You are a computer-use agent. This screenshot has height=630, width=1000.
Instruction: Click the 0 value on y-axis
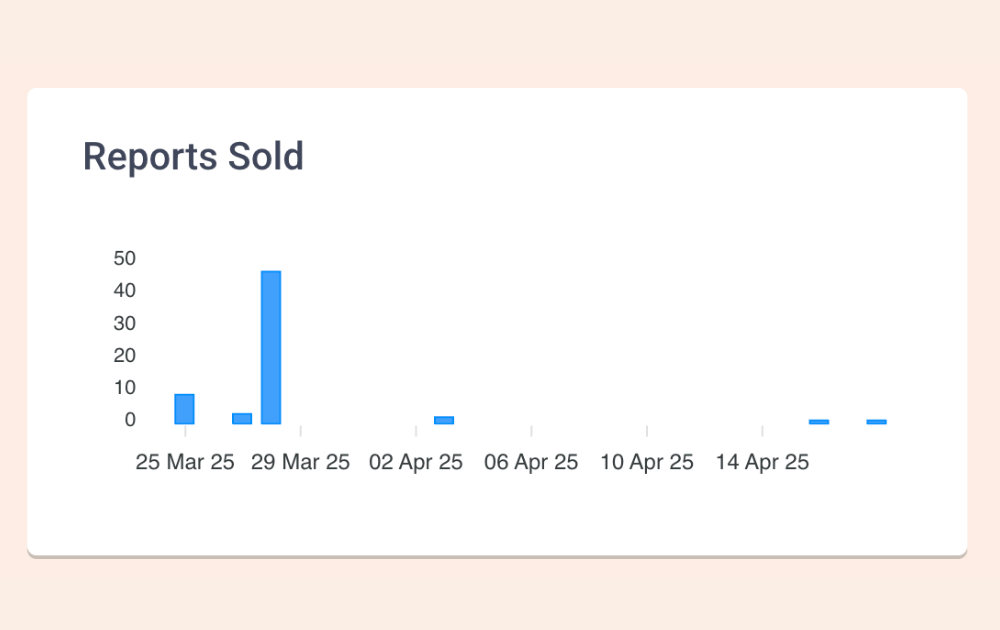(x=130, y=419)
